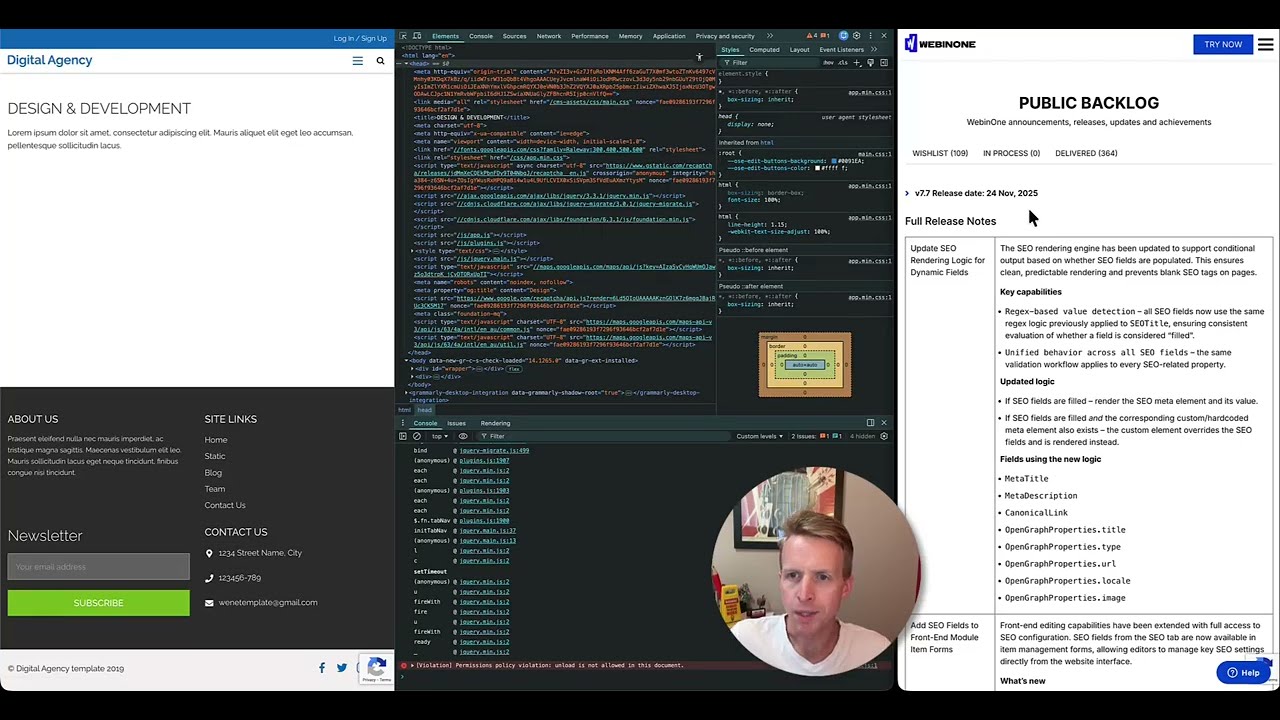
Task: Open the Digital Agency site hamburger menu
Action: 357,61
